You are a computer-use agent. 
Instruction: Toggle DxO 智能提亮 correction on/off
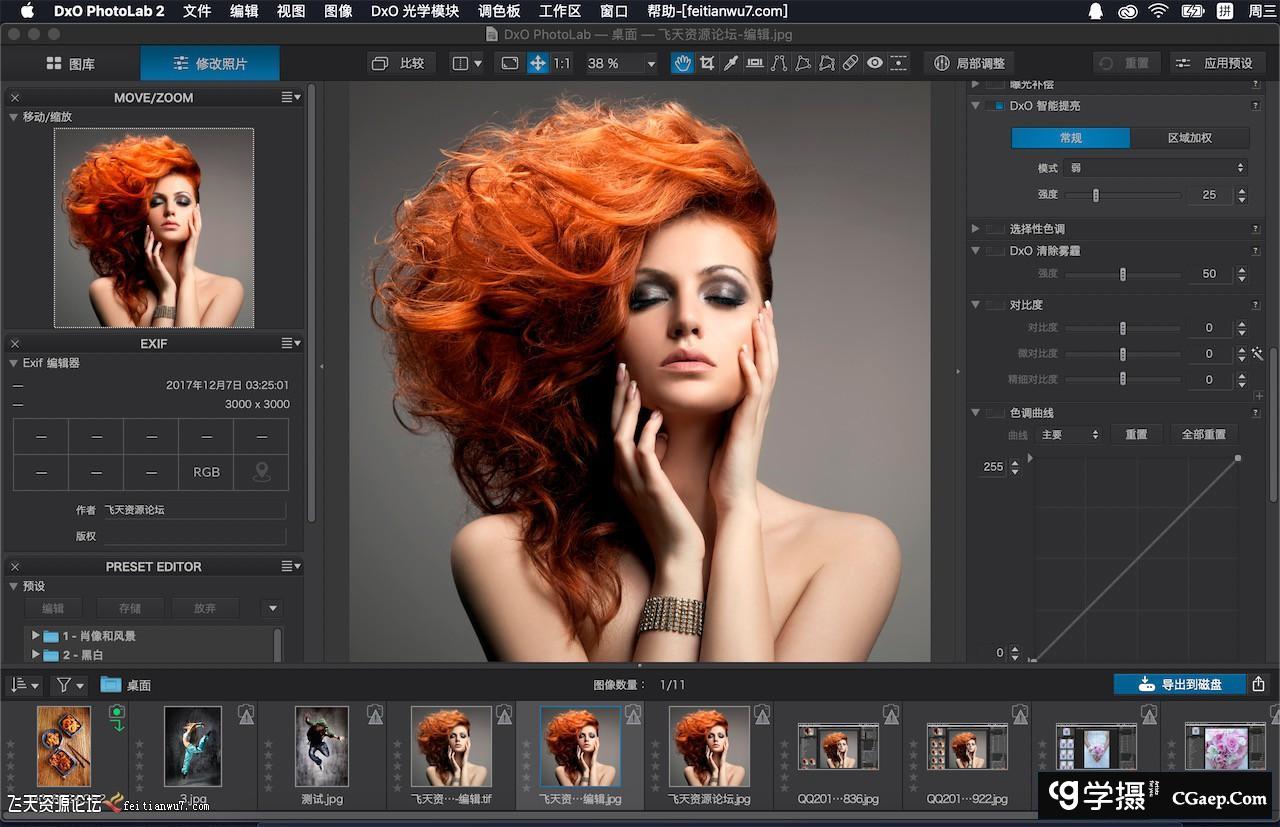tap(995, 106)
